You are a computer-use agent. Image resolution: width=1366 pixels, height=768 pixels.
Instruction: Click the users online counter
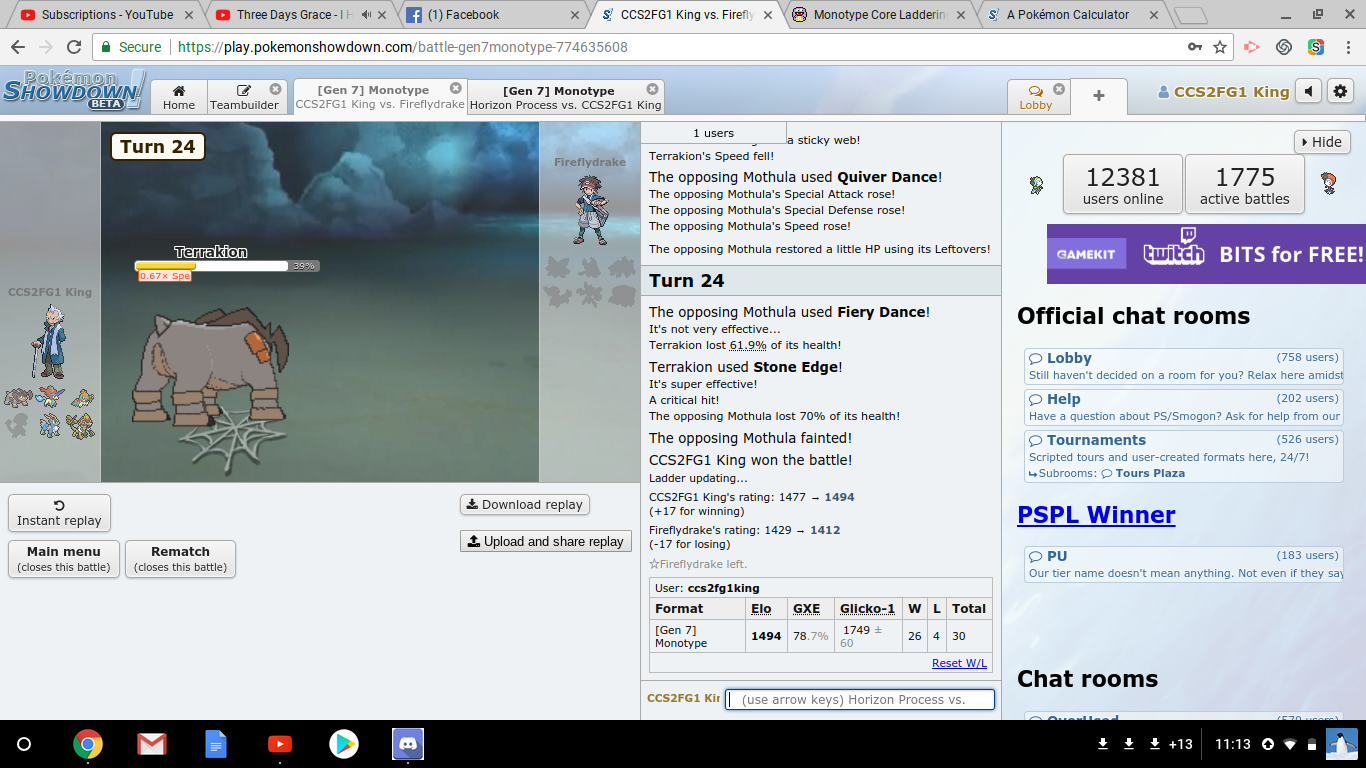1123,185
